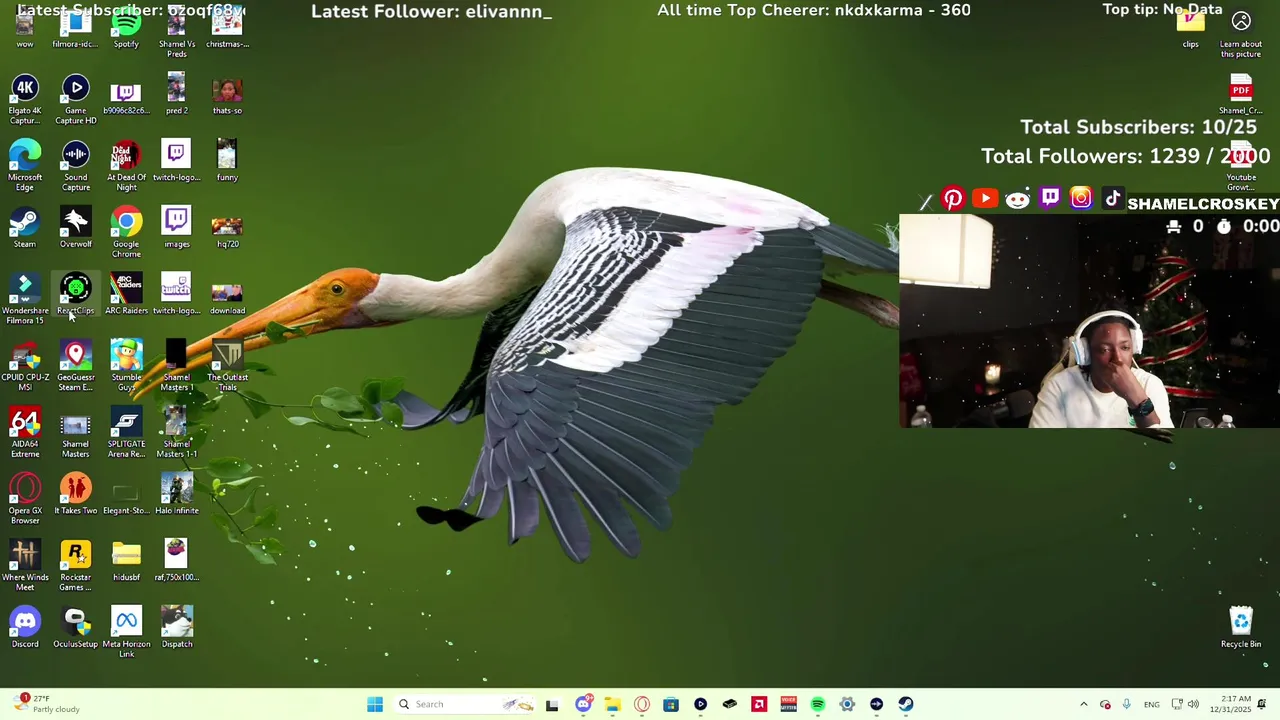Select Shamel Masters 1-1 file

(177, 433)
